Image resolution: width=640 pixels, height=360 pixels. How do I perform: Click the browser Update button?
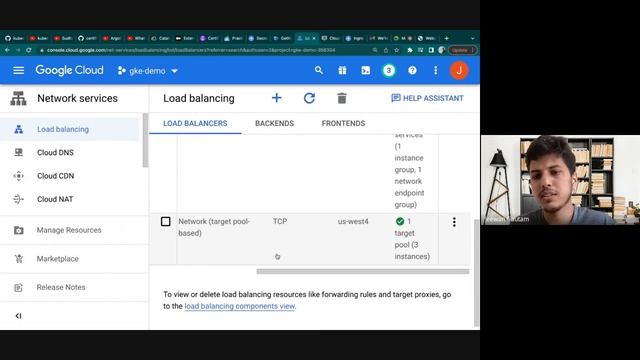coord(462,50)
